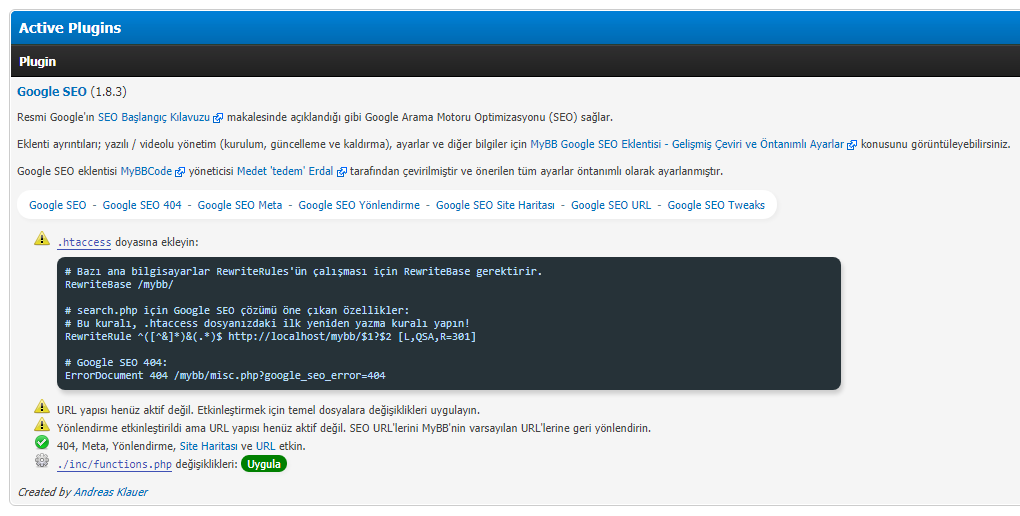Click gear icon beside ./inc/functions.php
1020x516 pixels.
tap(42, 461)
